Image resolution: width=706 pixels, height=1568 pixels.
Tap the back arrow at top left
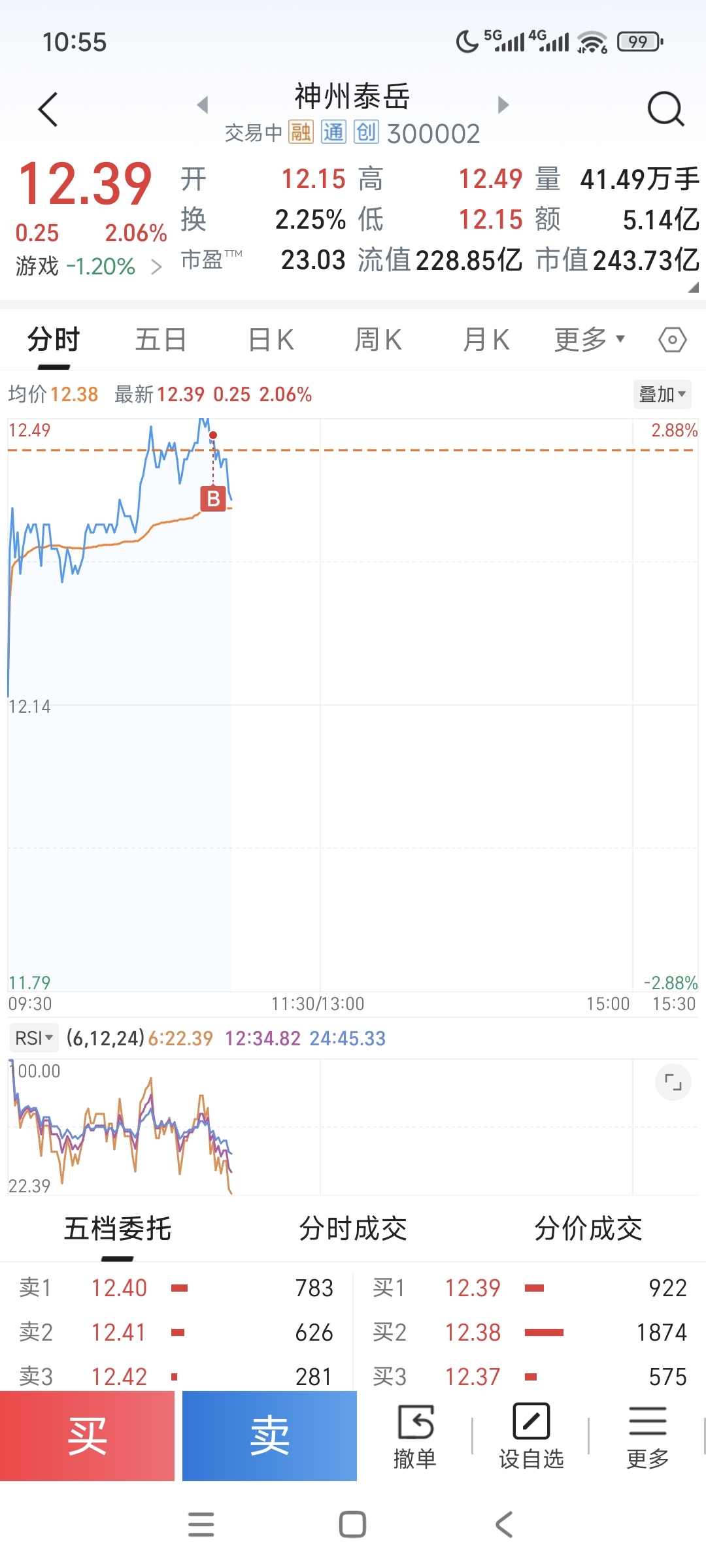click(48, 109)
